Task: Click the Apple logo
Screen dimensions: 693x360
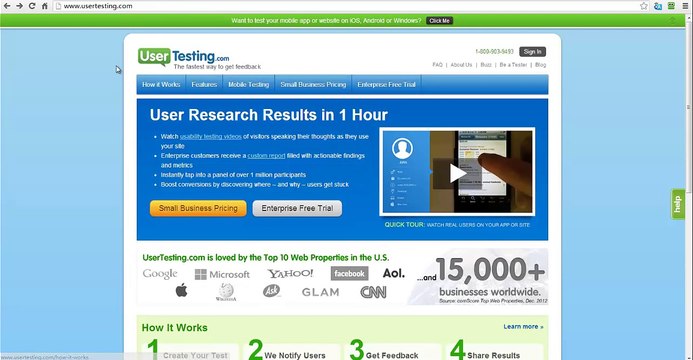Action: click(182, 291)
